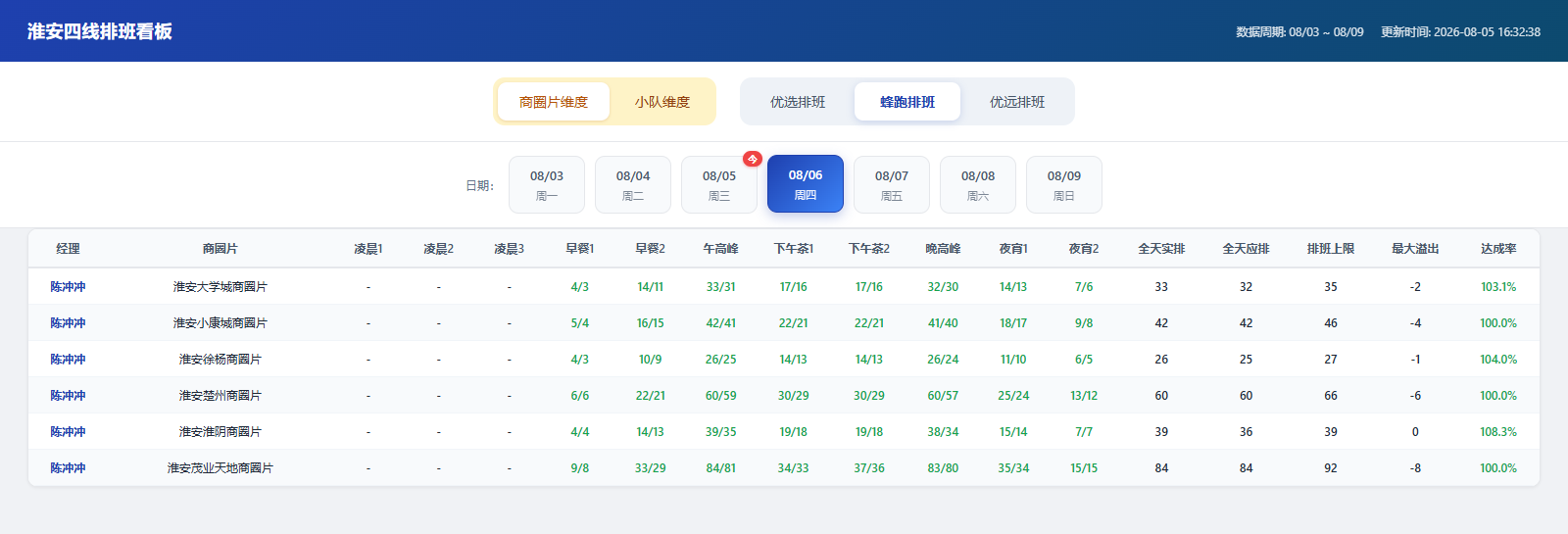This screenshot has width=1568, height=534.
Task: Select the 优选排班 tab
Action: 798,102
